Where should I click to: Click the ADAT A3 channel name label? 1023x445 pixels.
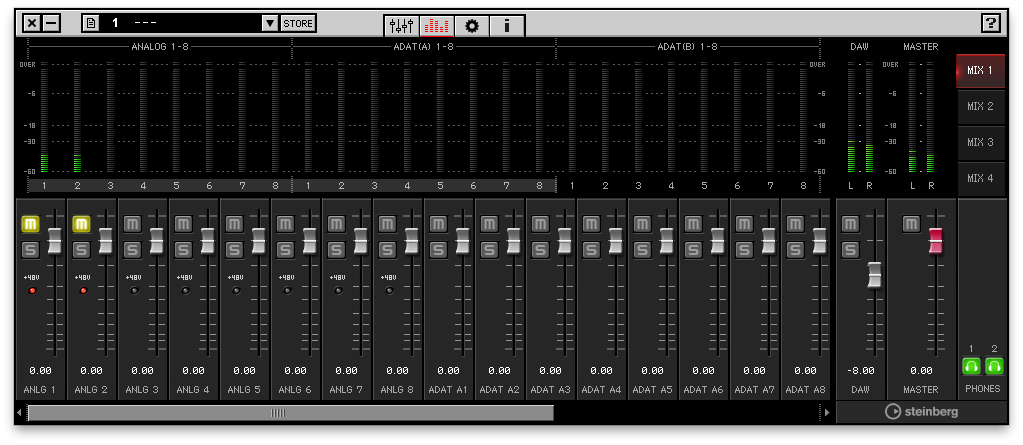pos(550,390)
